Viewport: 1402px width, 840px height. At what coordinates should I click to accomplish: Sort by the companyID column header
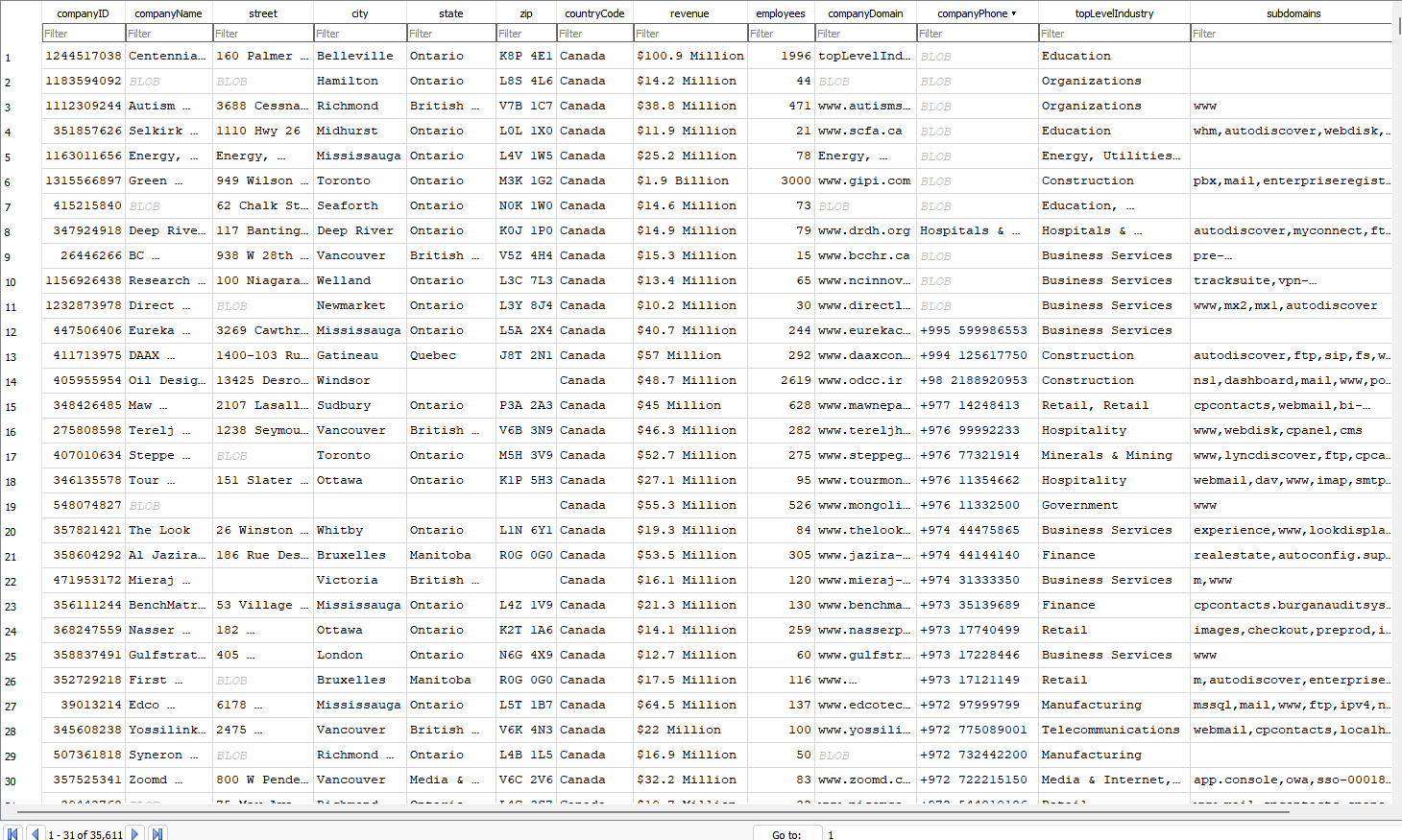(x=84, y=13)
